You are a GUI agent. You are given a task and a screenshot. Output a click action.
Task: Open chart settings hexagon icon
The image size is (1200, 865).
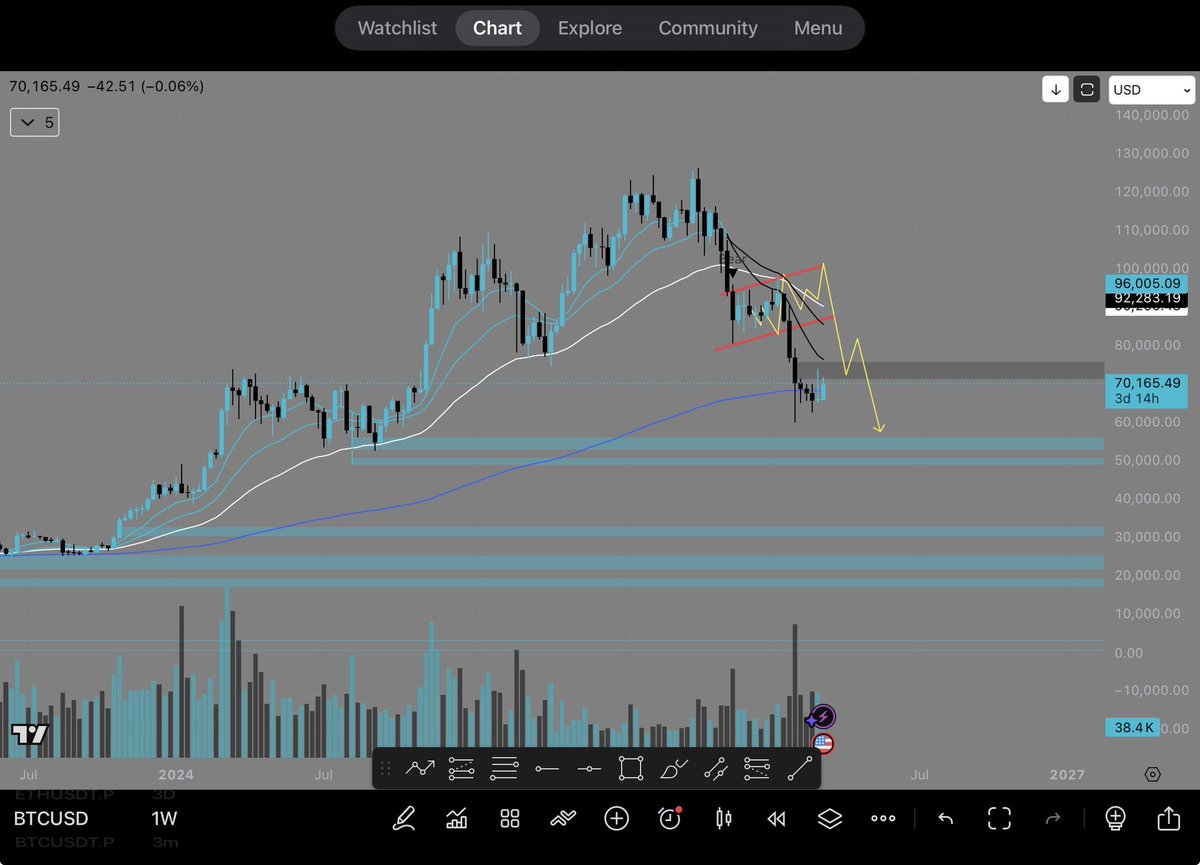pyautogui.click(x=1153, y=775)
